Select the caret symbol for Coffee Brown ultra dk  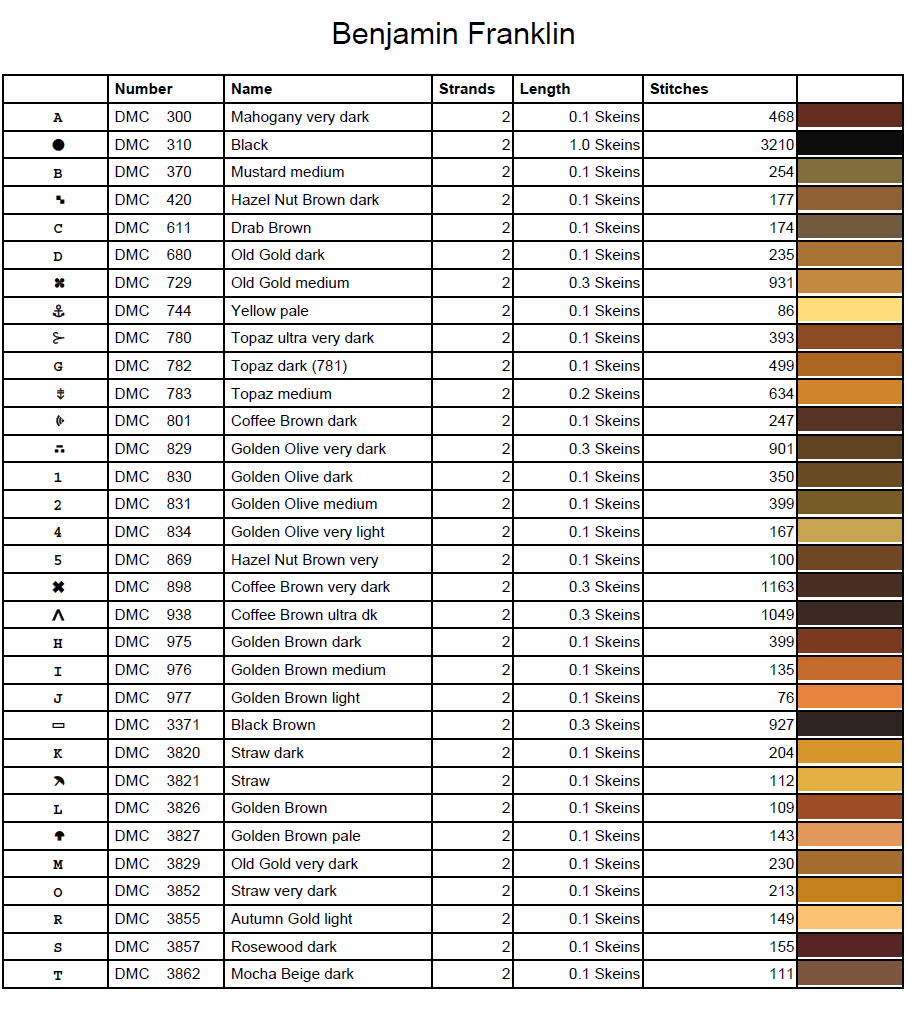click(58, 615)
